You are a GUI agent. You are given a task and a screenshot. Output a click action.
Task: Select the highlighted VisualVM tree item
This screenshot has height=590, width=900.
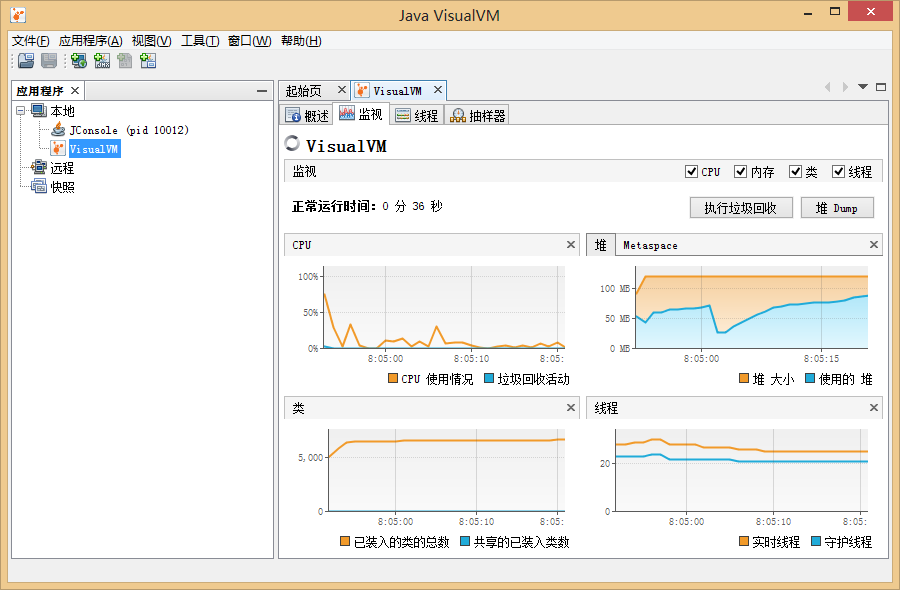(x=94, y=149)
